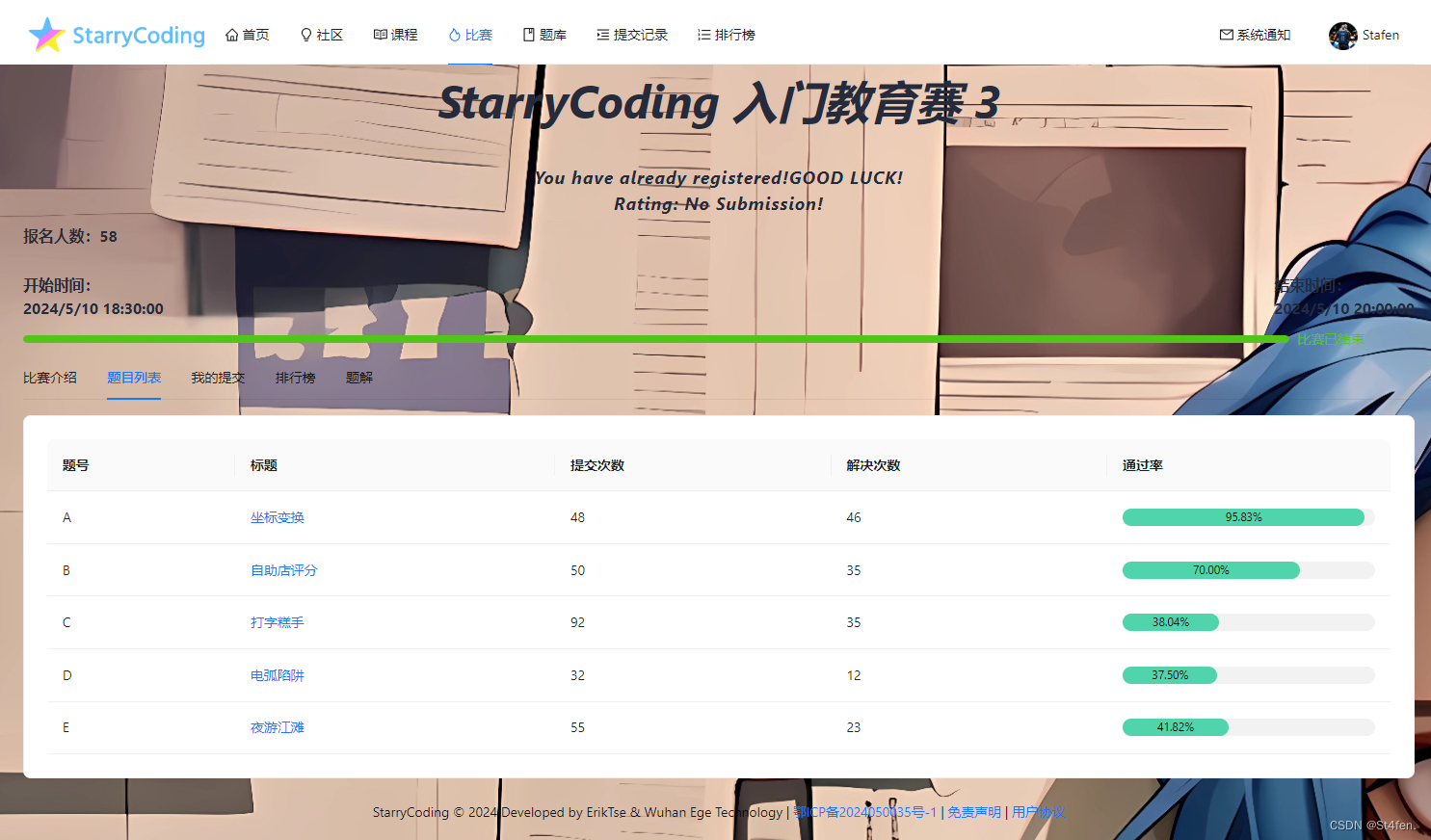The image size is (1431, 840).
Task: Open problem 夜游江滩
Action: pyautogui.click(x=278, y=727)
